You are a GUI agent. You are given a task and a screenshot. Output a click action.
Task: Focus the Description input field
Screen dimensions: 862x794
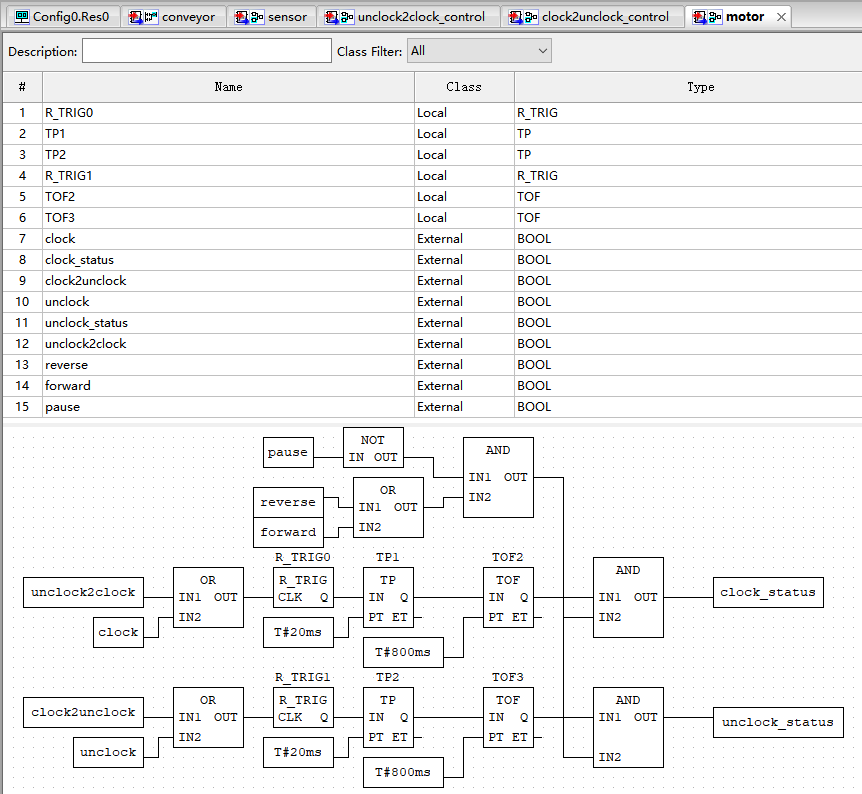207,51
